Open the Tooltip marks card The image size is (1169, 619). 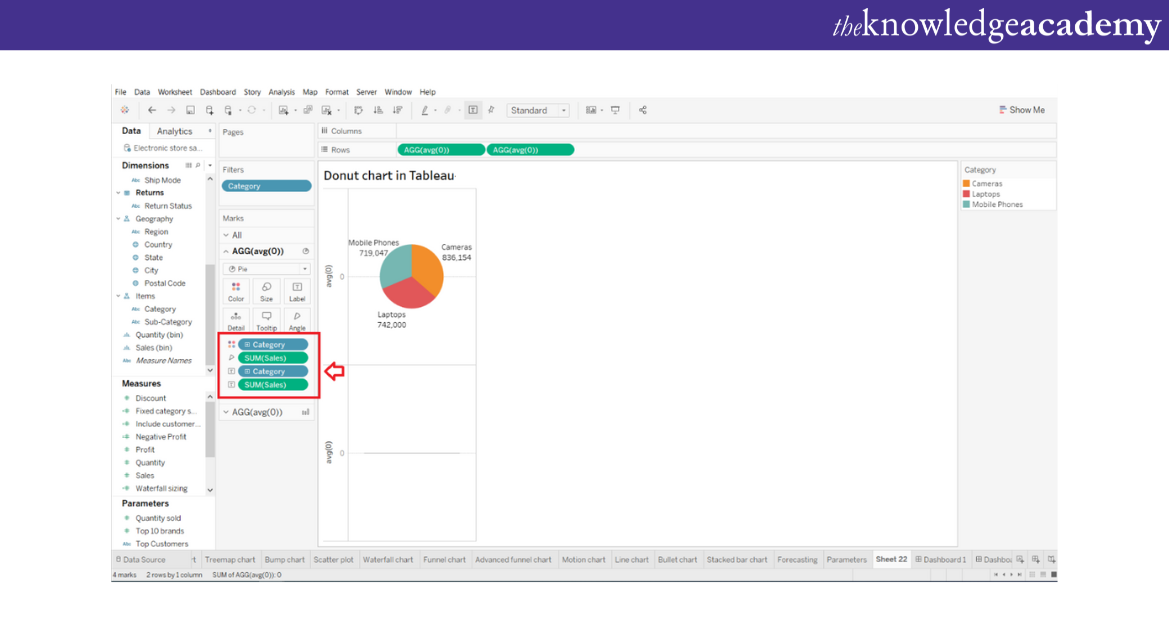[266, 320]
